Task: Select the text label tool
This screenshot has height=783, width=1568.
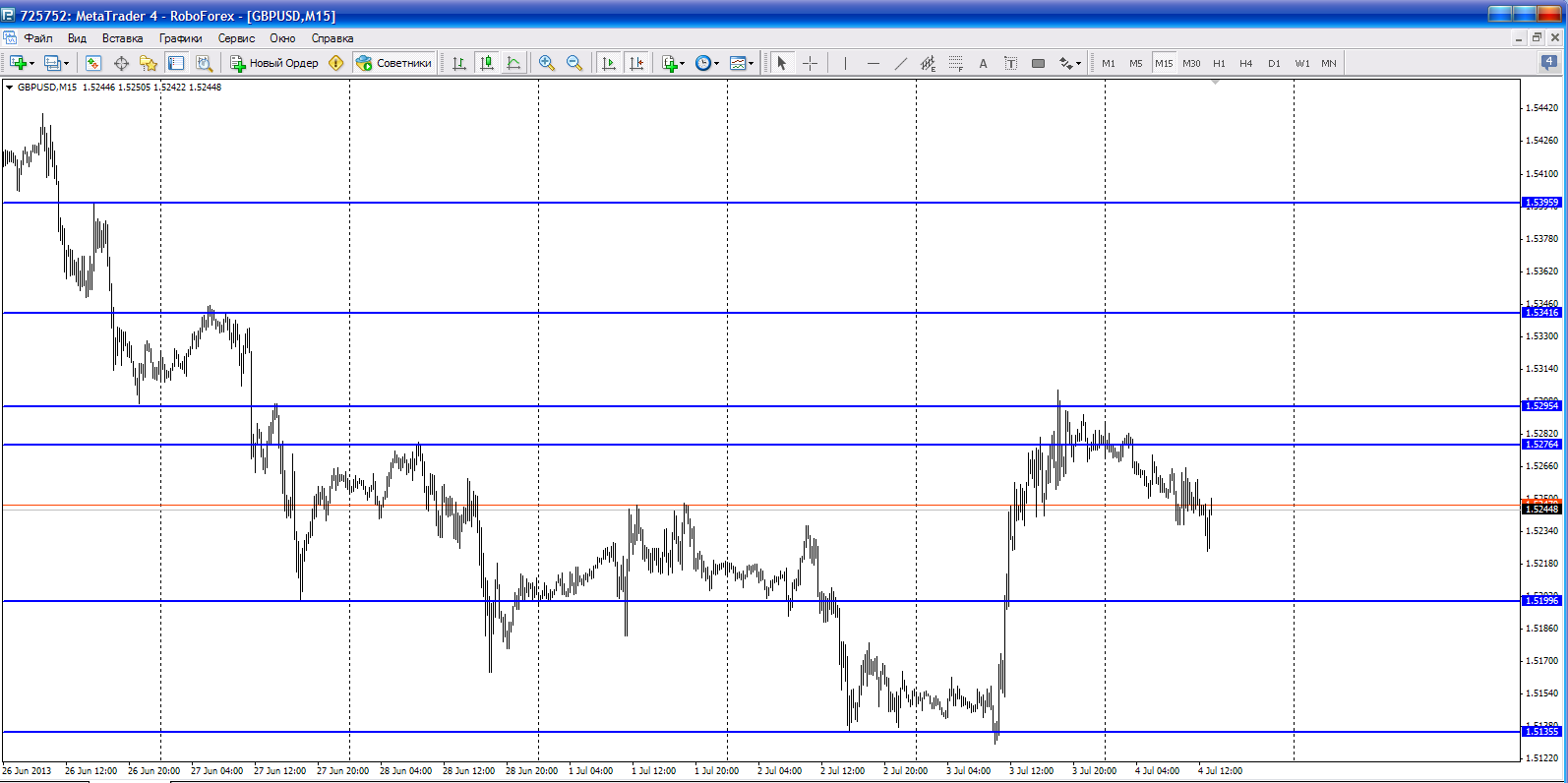Action: pos(1010,63)
